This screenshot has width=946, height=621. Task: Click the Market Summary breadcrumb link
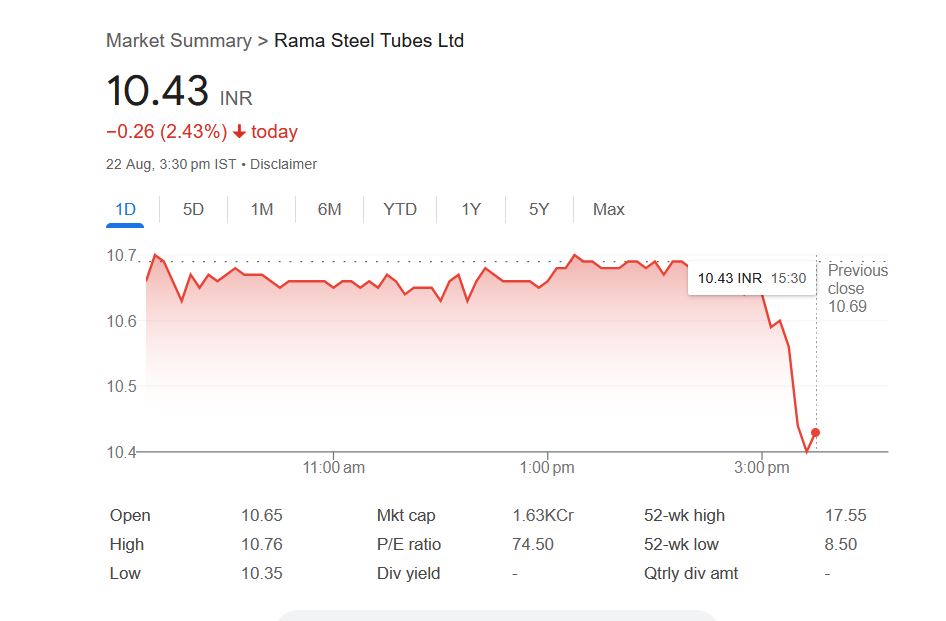pyautogui.click(x=178, y=41)
